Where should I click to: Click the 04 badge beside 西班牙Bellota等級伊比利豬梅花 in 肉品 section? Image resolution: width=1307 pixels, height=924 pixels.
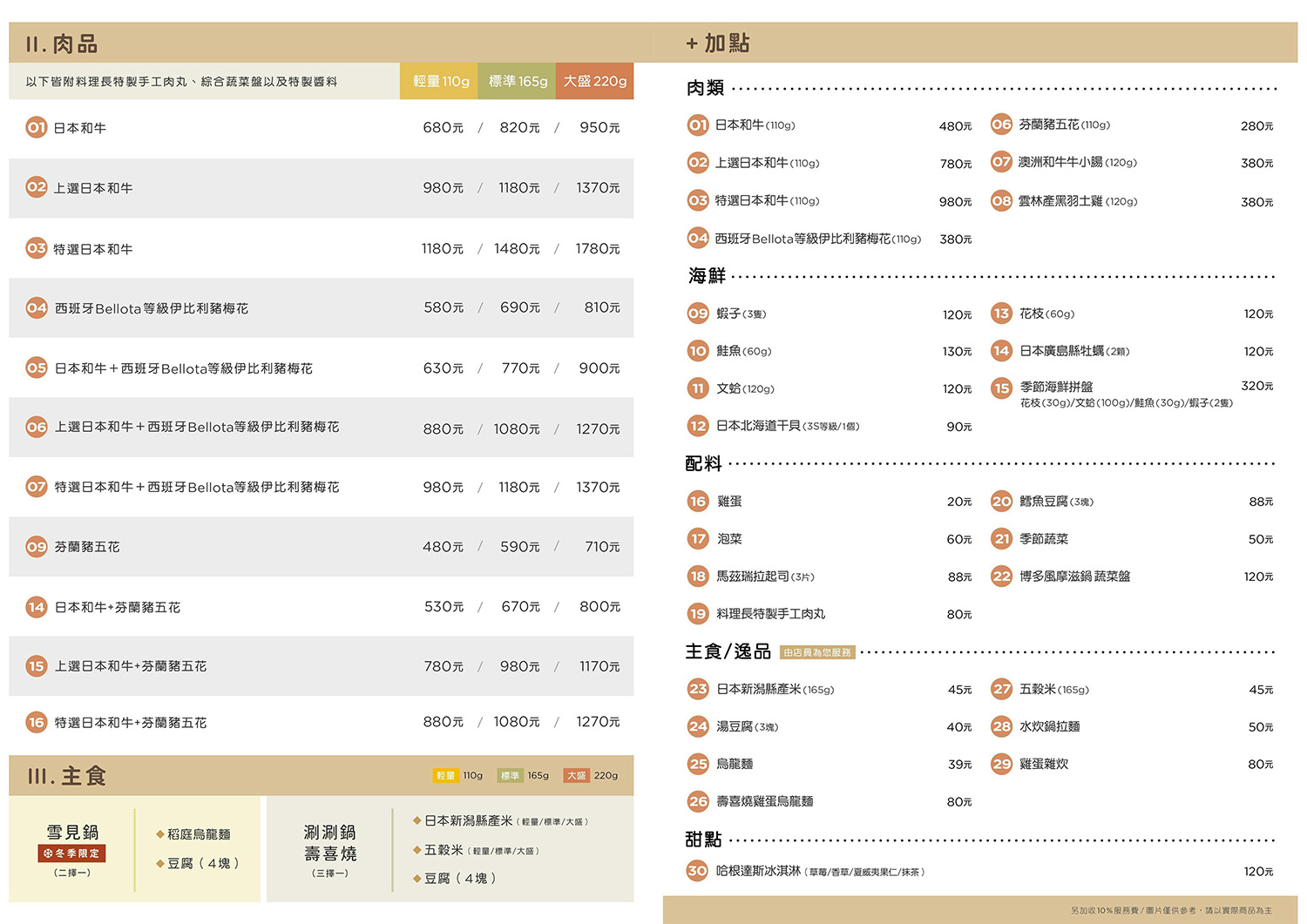(37, 307)
